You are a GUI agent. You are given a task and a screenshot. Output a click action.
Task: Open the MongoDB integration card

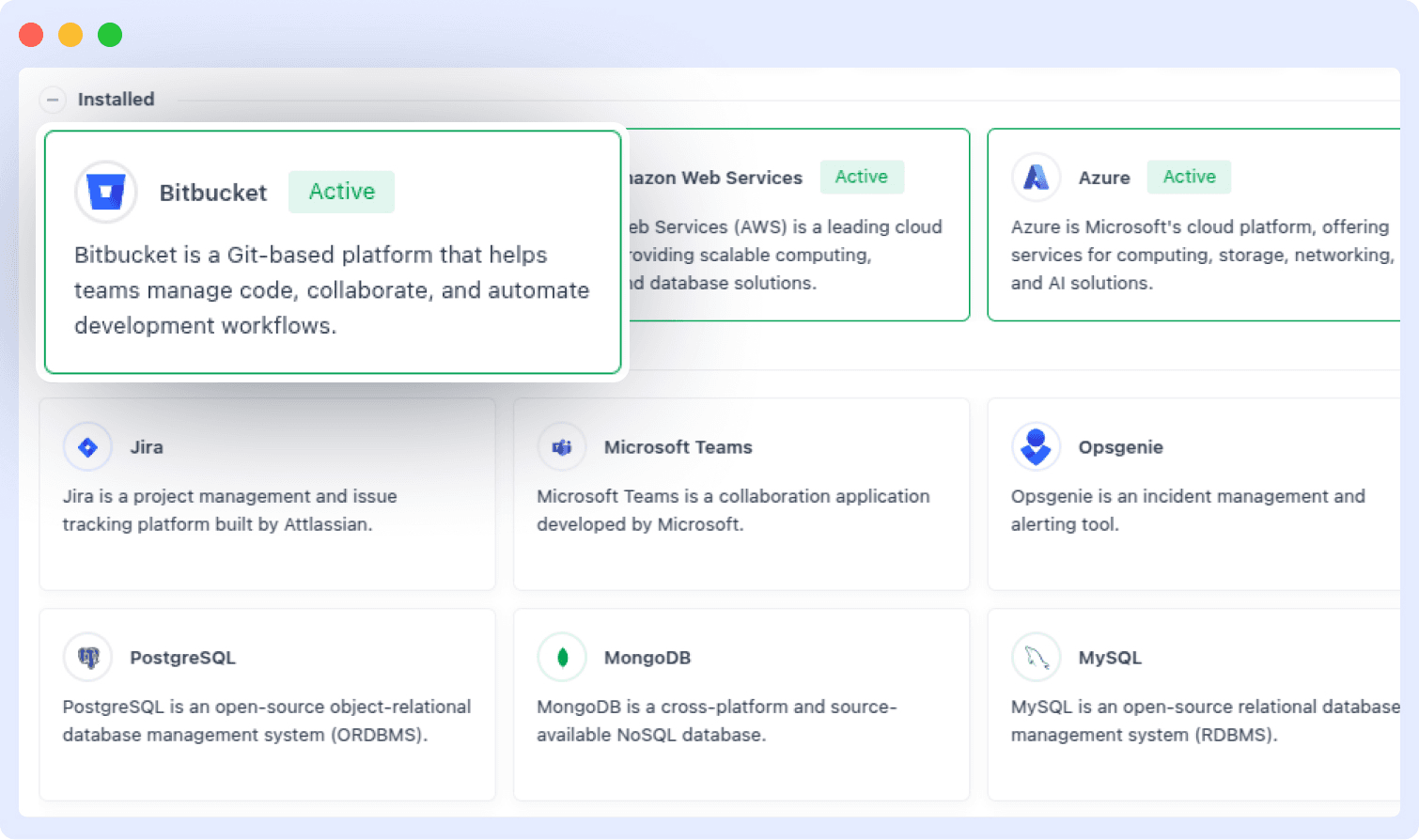coord(741,704)
